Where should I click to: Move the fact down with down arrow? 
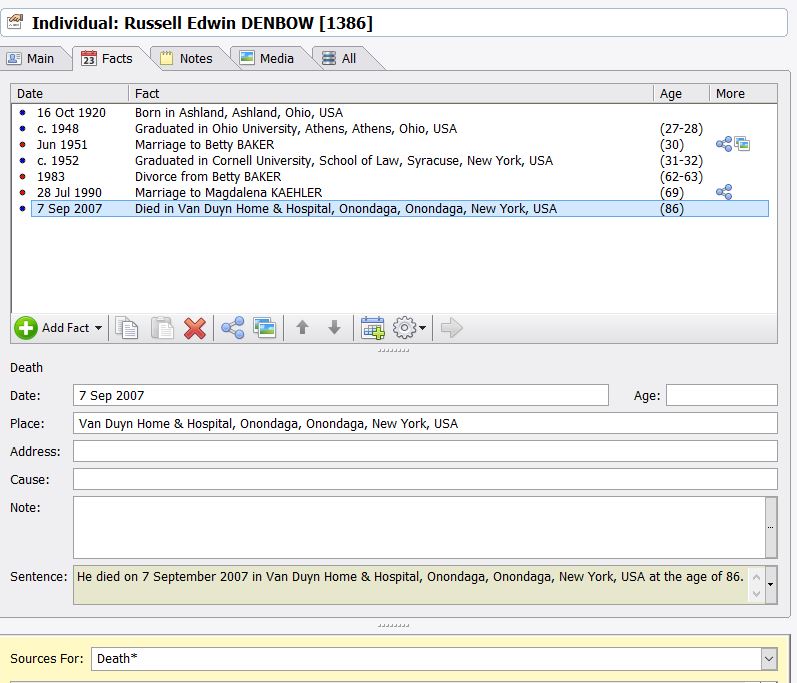335,328
